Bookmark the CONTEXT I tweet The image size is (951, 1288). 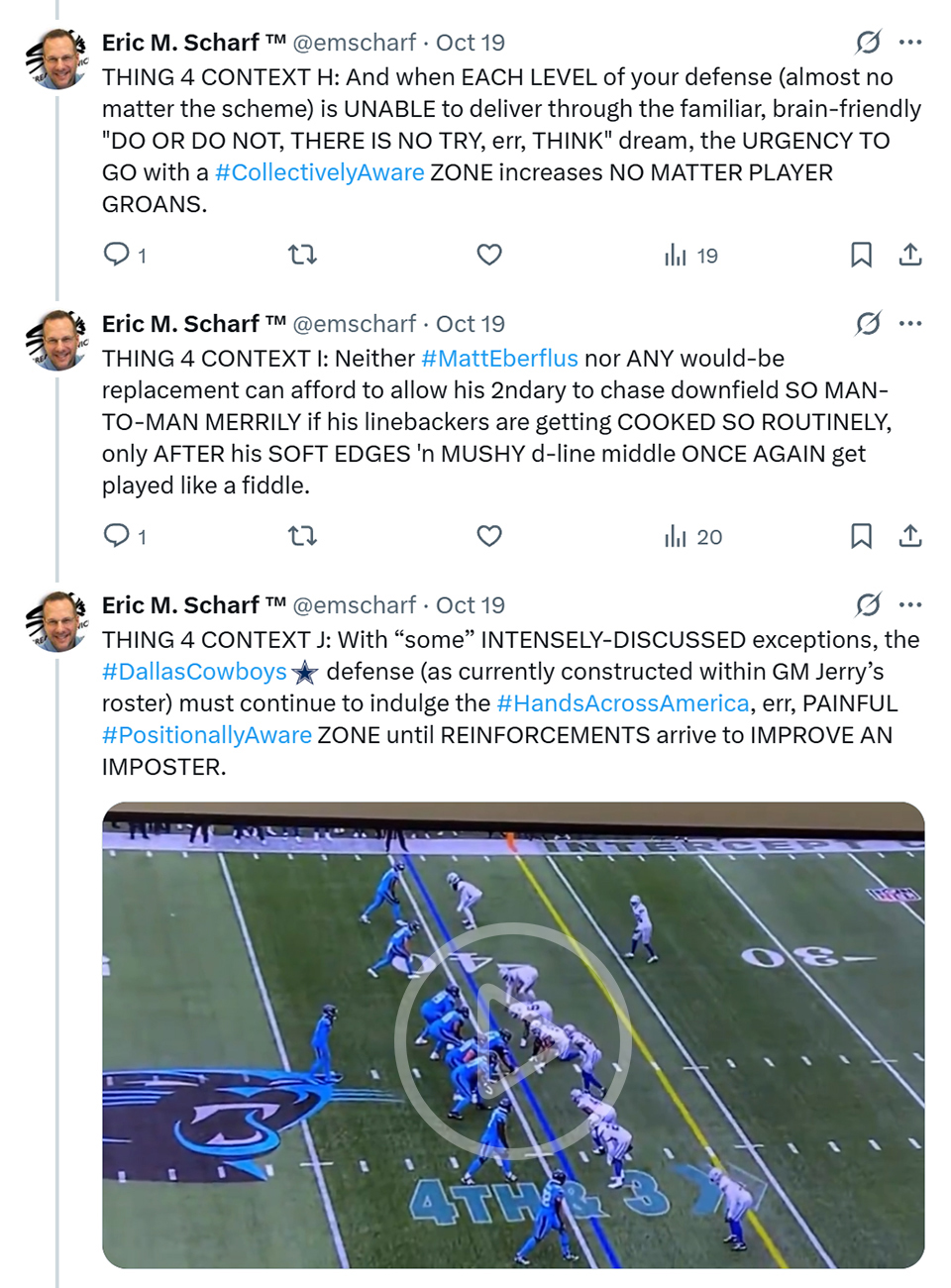(861, 536)
